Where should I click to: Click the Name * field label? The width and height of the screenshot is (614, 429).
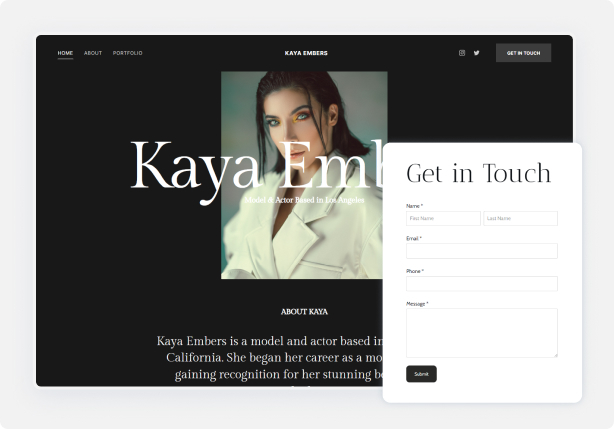414,206
